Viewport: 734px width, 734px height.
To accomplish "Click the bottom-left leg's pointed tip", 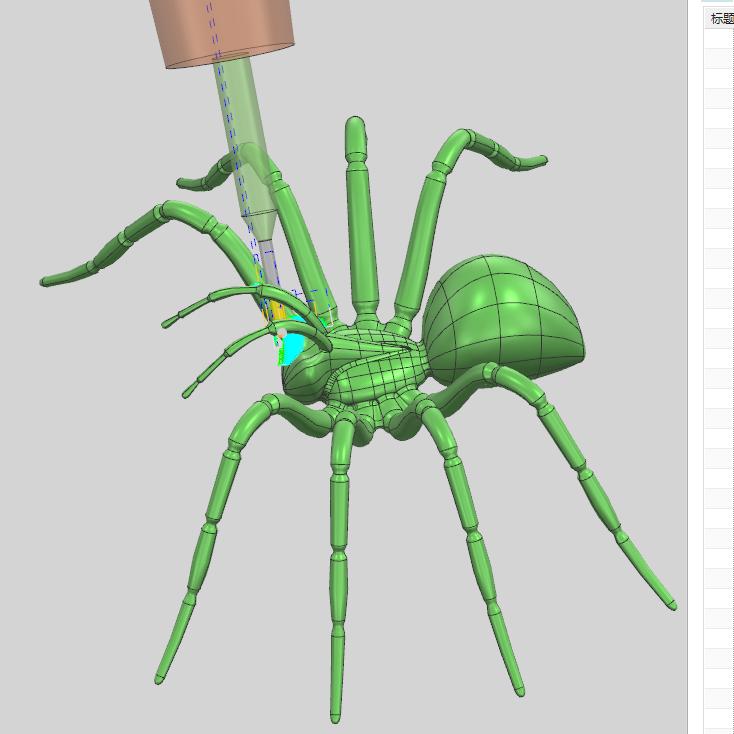I will point(159,679).
